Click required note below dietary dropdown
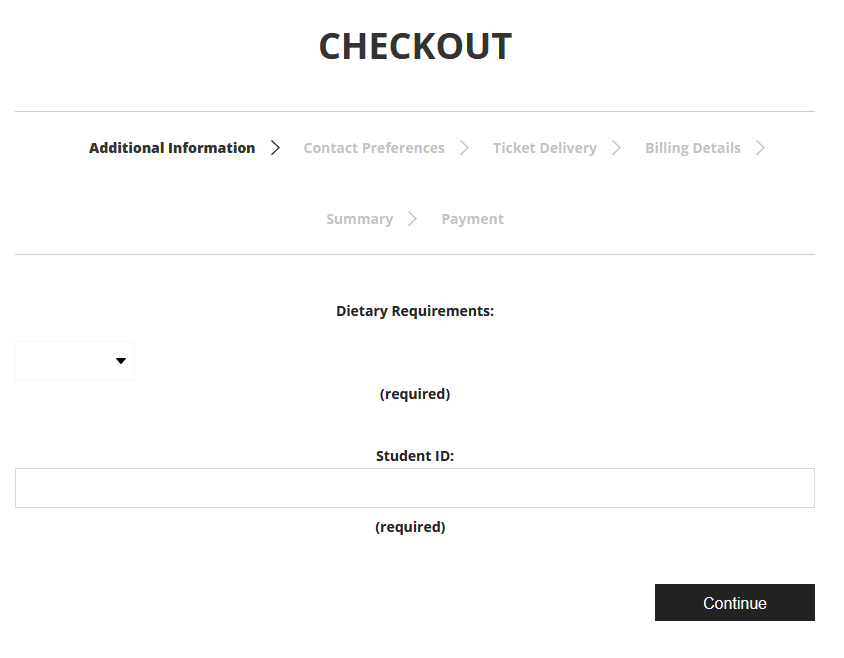Image resolution: width=844 pixels, height=658 pixels. tap(415, 394)
